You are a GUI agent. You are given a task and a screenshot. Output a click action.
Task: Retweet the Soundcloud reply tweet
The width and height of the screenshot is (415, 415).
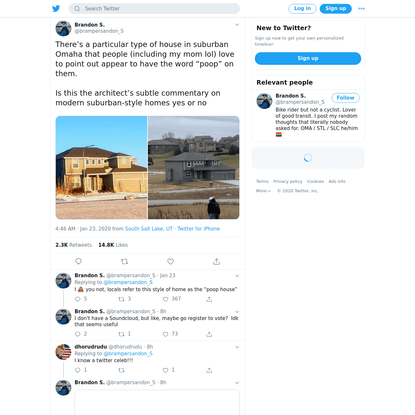pos(121,334)
